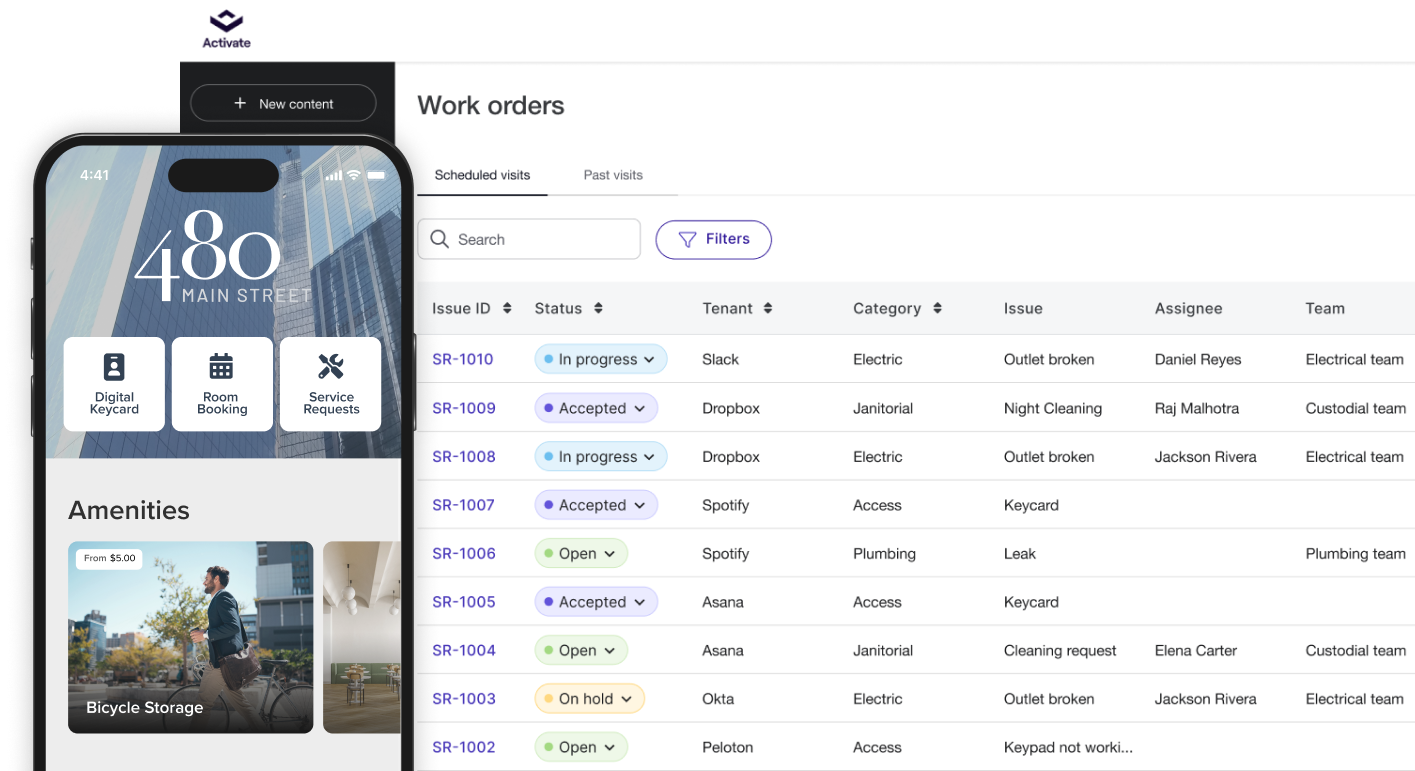
Task: Open status dropdown for SR-1006
Action: tap(581, 553)
